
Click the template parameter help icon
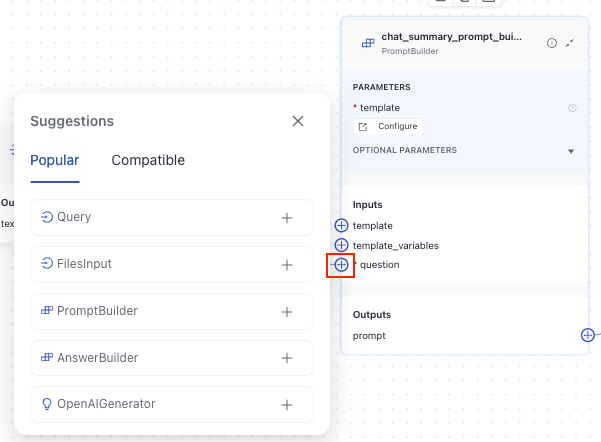(x=572, y=108)
